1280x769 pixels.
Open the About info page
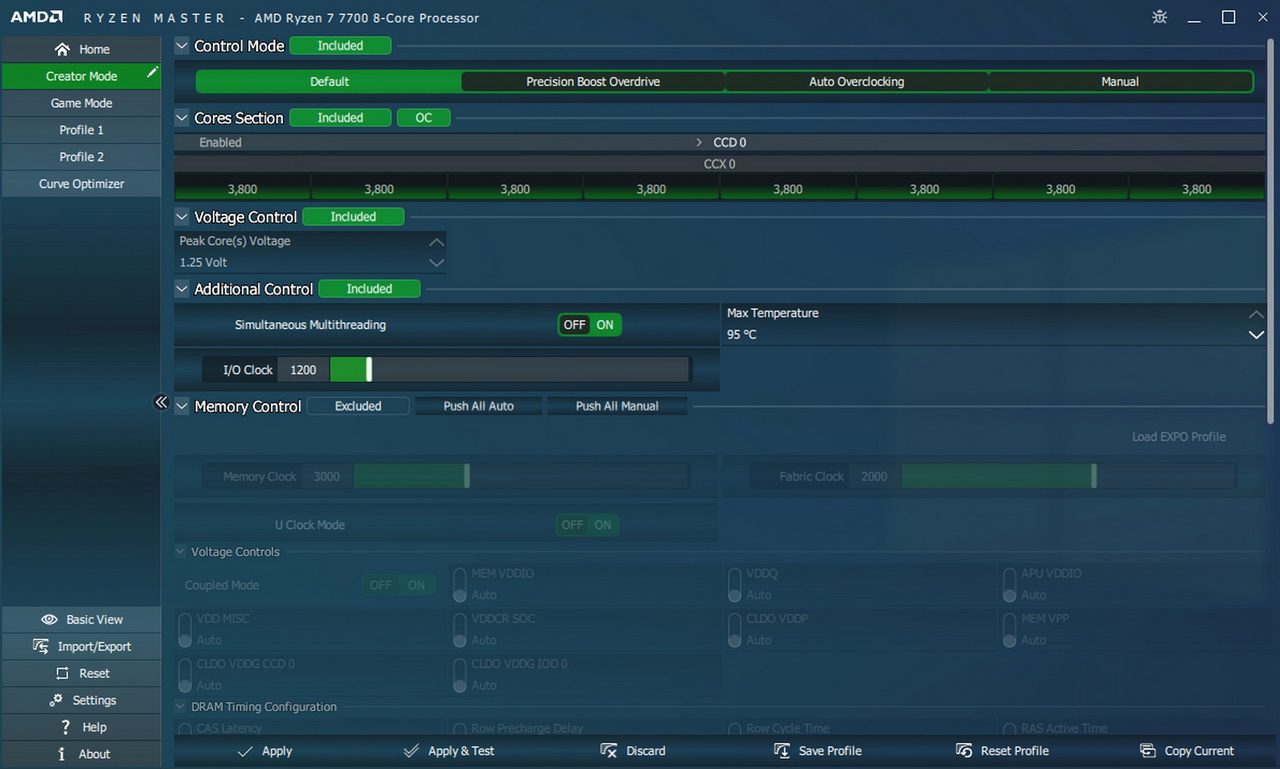(x=81, y=754)
